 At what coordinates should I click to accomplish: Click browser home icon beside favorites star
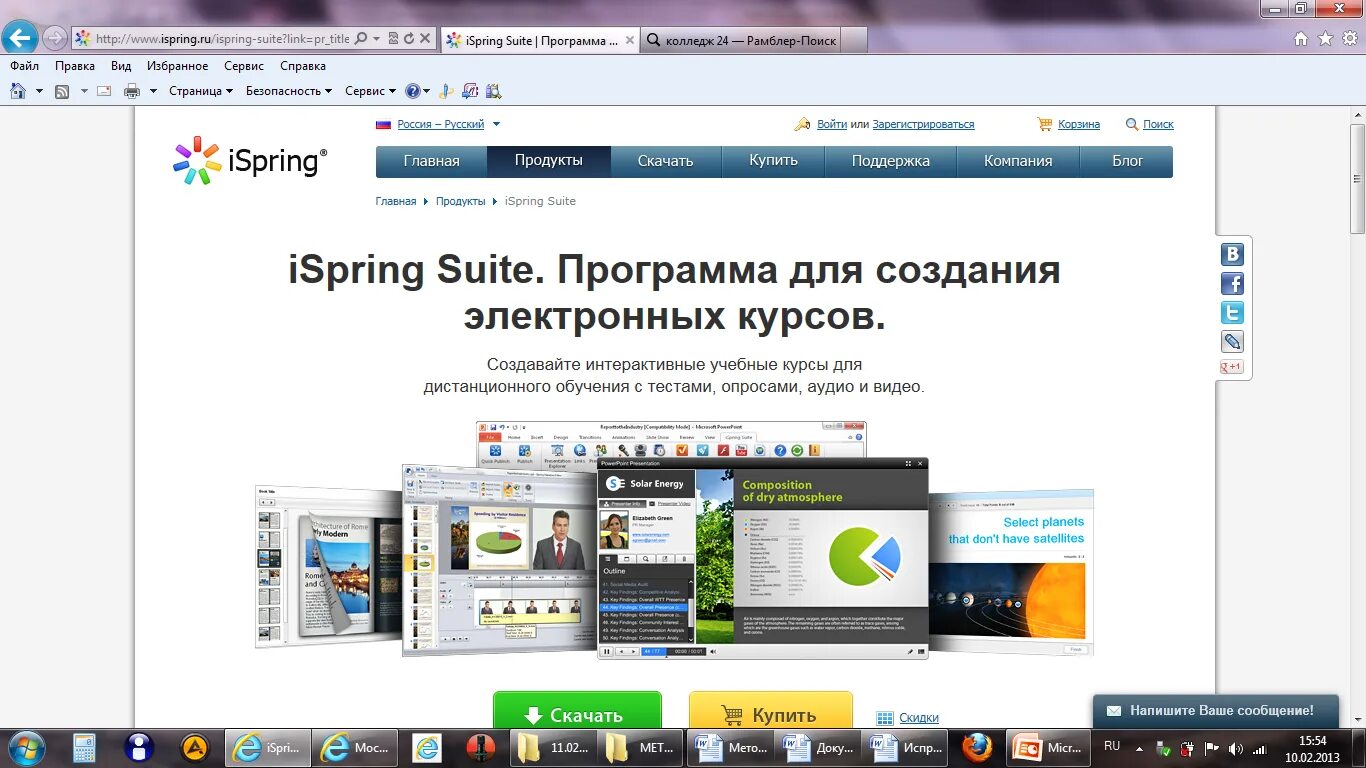1301,39
